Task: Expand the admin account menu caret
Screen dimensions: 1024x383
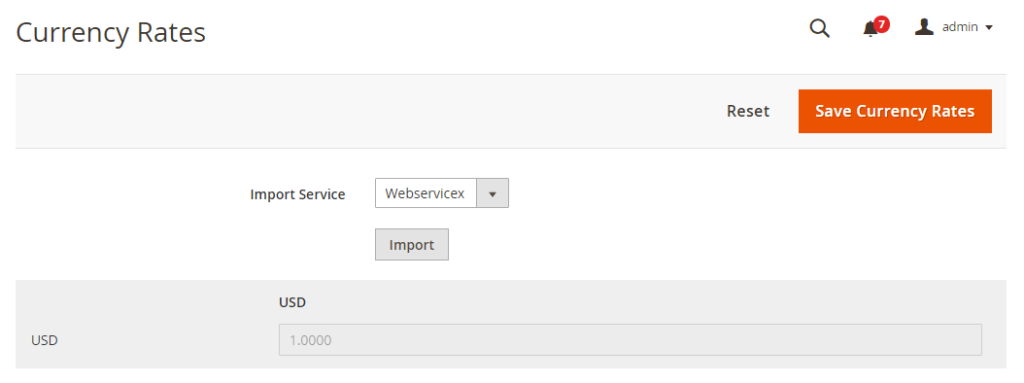Action: point(988,27)
